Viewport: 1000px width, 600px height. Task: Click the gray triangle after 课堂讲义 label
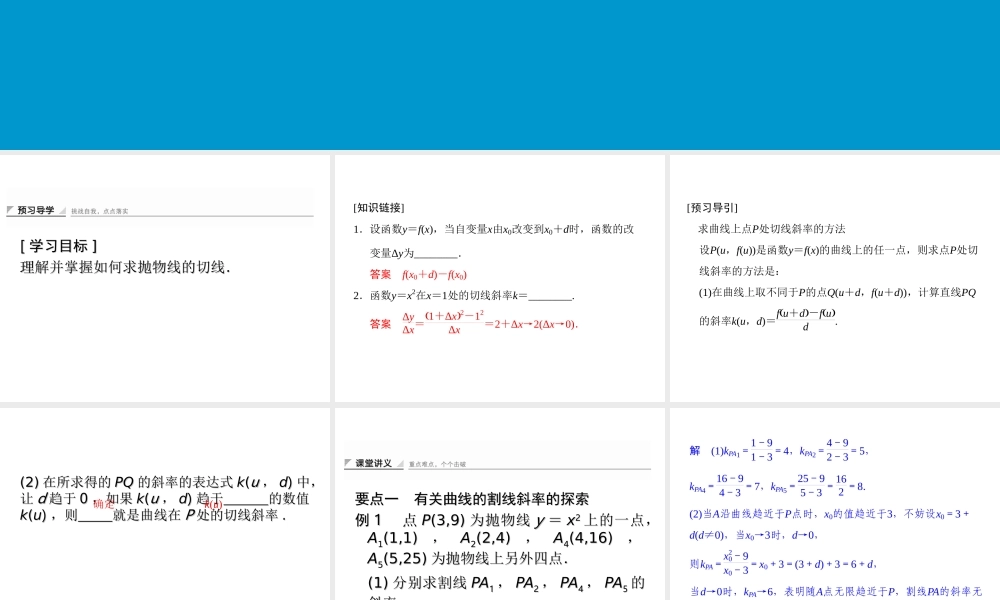coord(402,464)
